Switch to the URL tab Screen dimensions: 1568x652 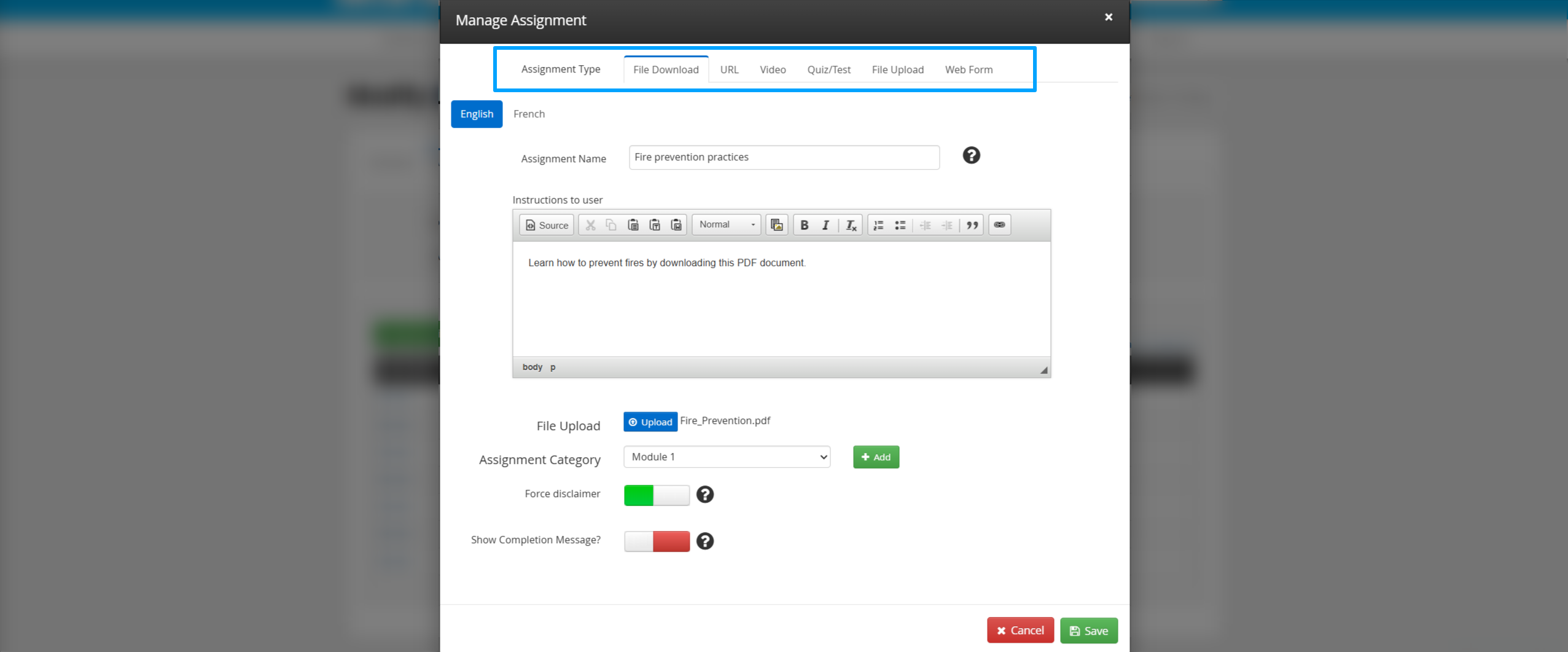point(729,69)
